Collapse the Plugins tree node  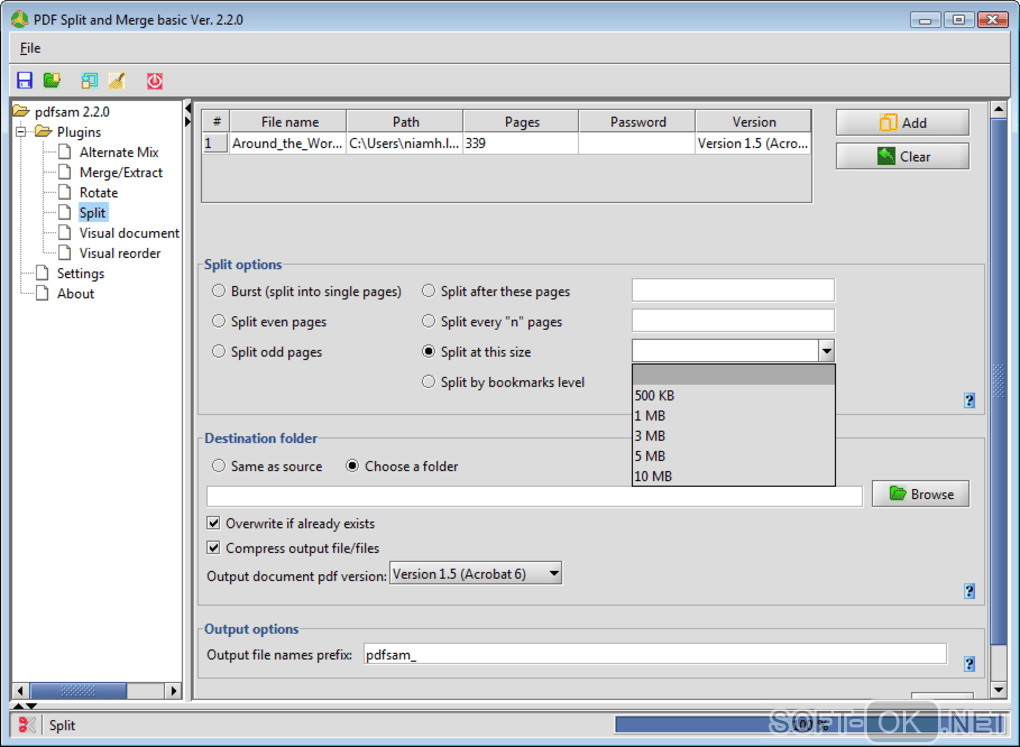click(x=21, y=132)
